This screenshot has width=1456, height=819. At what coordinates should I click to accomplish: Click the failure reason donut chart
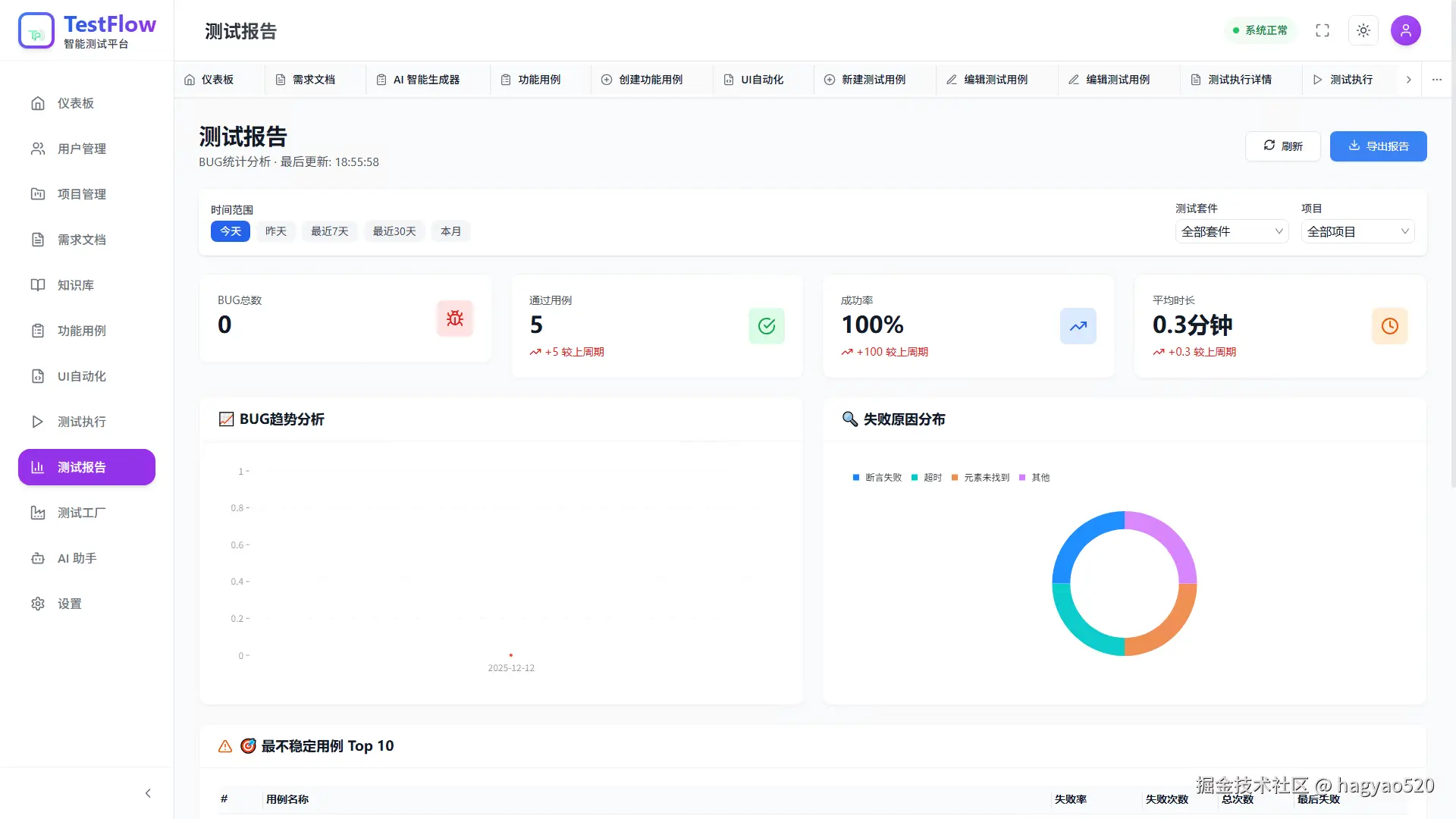[1123, 584]
